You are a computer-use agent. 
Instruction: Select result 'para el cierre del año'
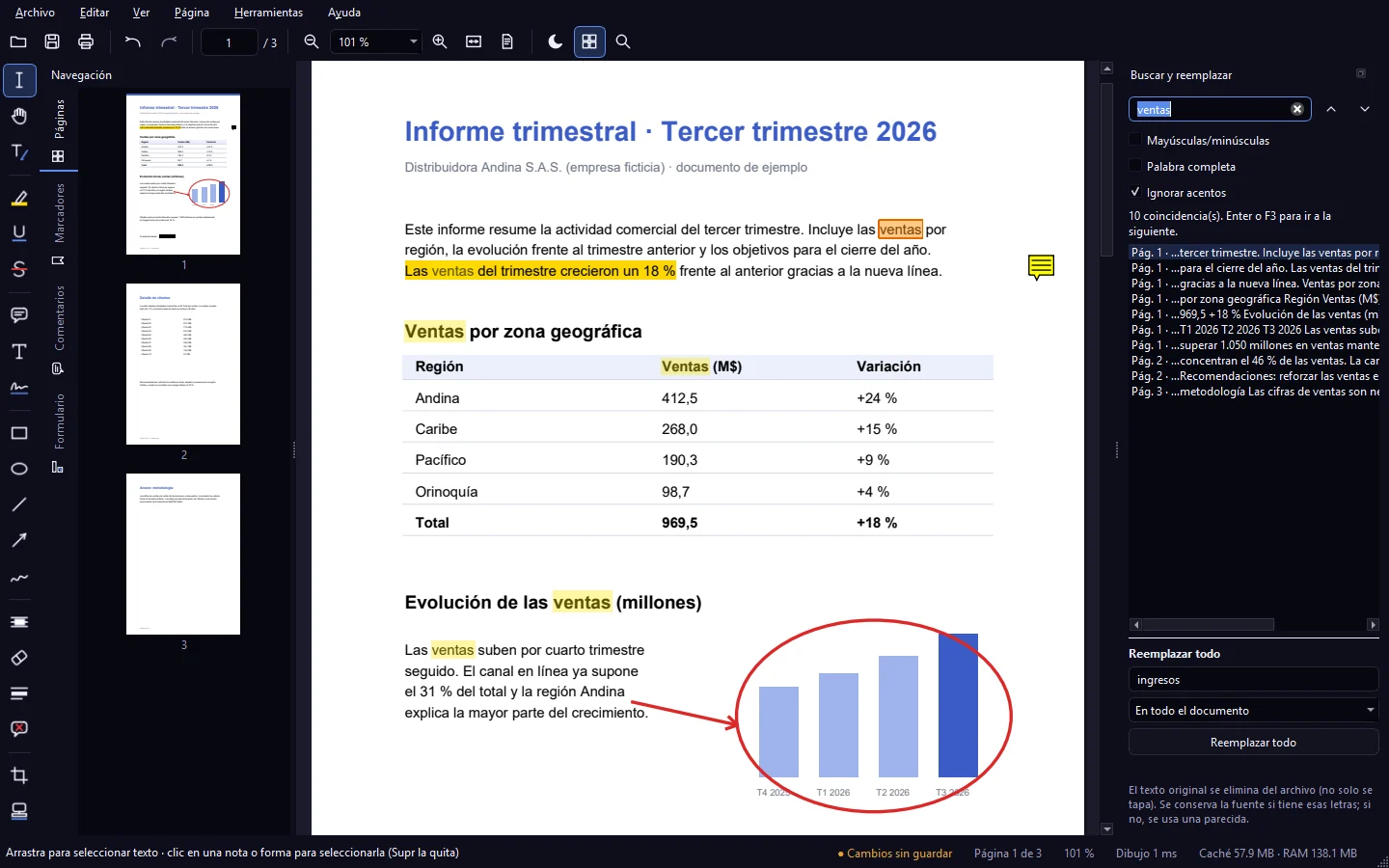tap(1254, 268)
